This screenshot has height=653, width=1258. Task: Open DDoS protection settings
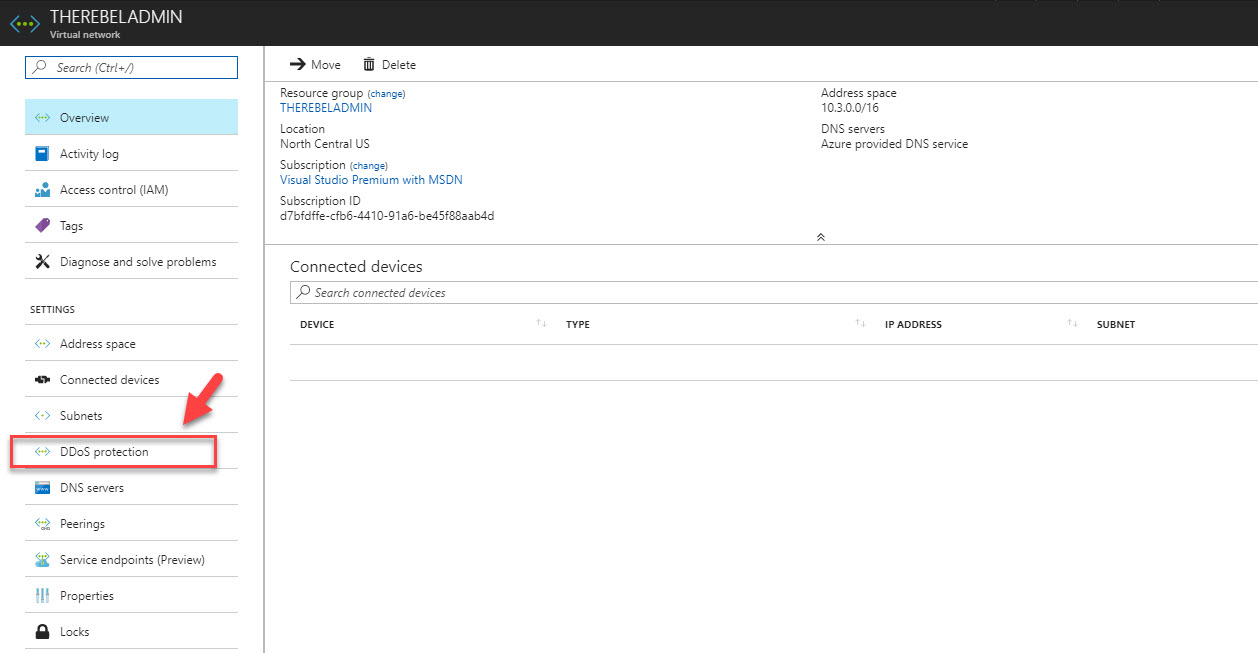(x=104, y=452)
